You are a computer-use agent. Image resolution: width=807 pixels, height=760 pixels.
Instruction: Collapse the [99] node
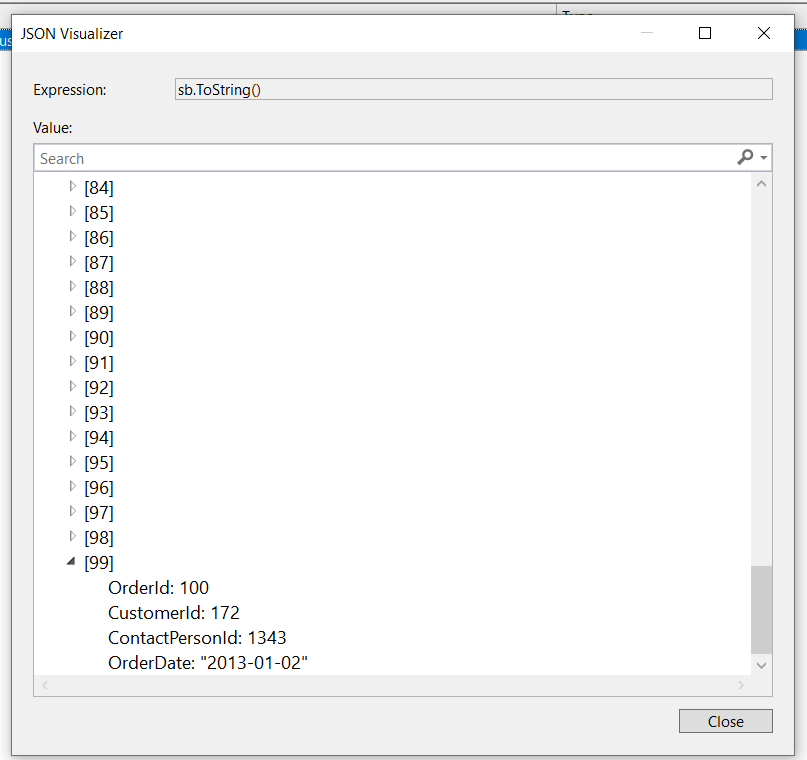click(x=72, y=561)
